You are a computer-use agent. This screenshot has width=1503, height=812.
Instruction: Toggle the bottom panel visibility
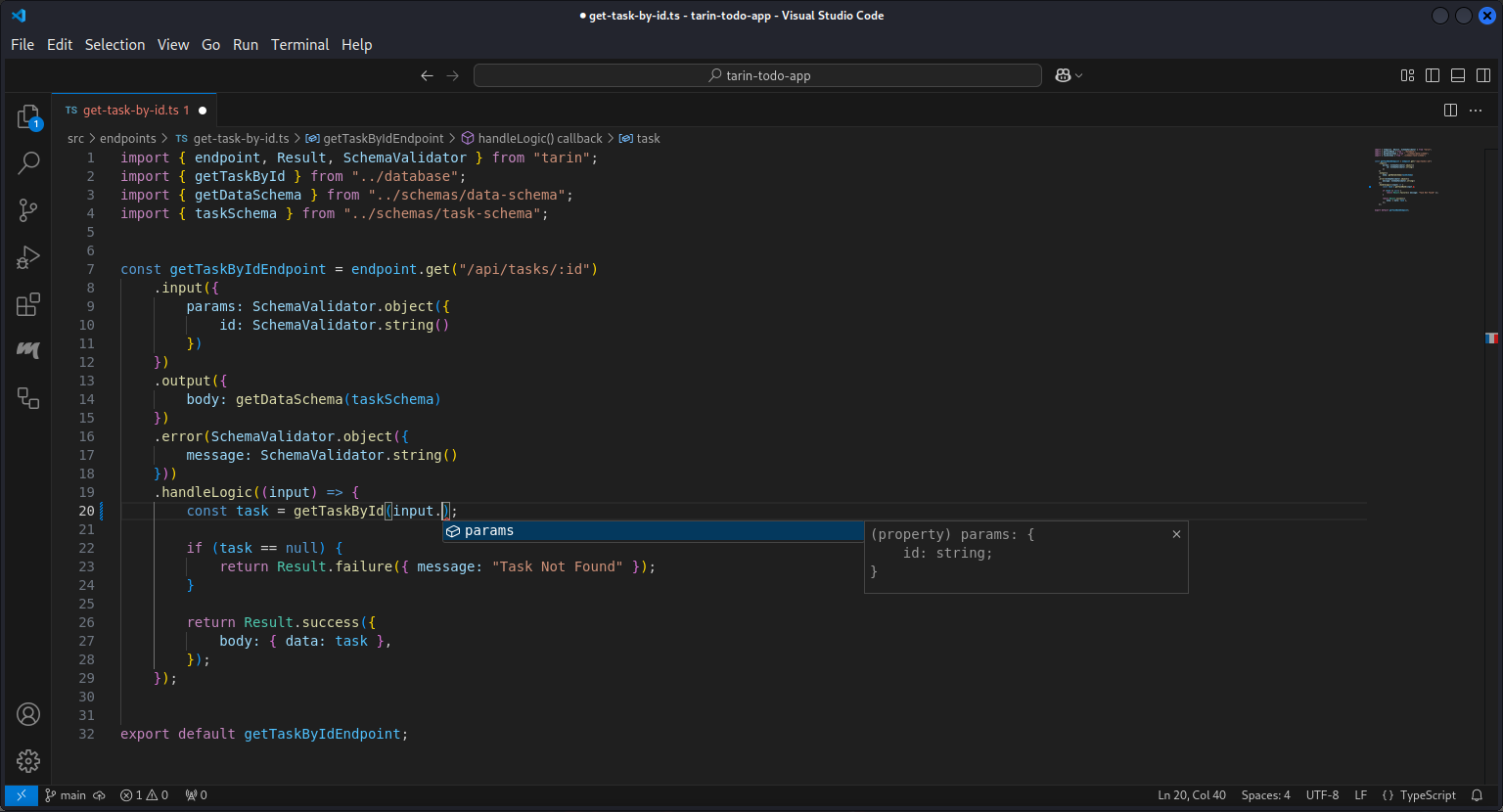(x=1458, y=75)
